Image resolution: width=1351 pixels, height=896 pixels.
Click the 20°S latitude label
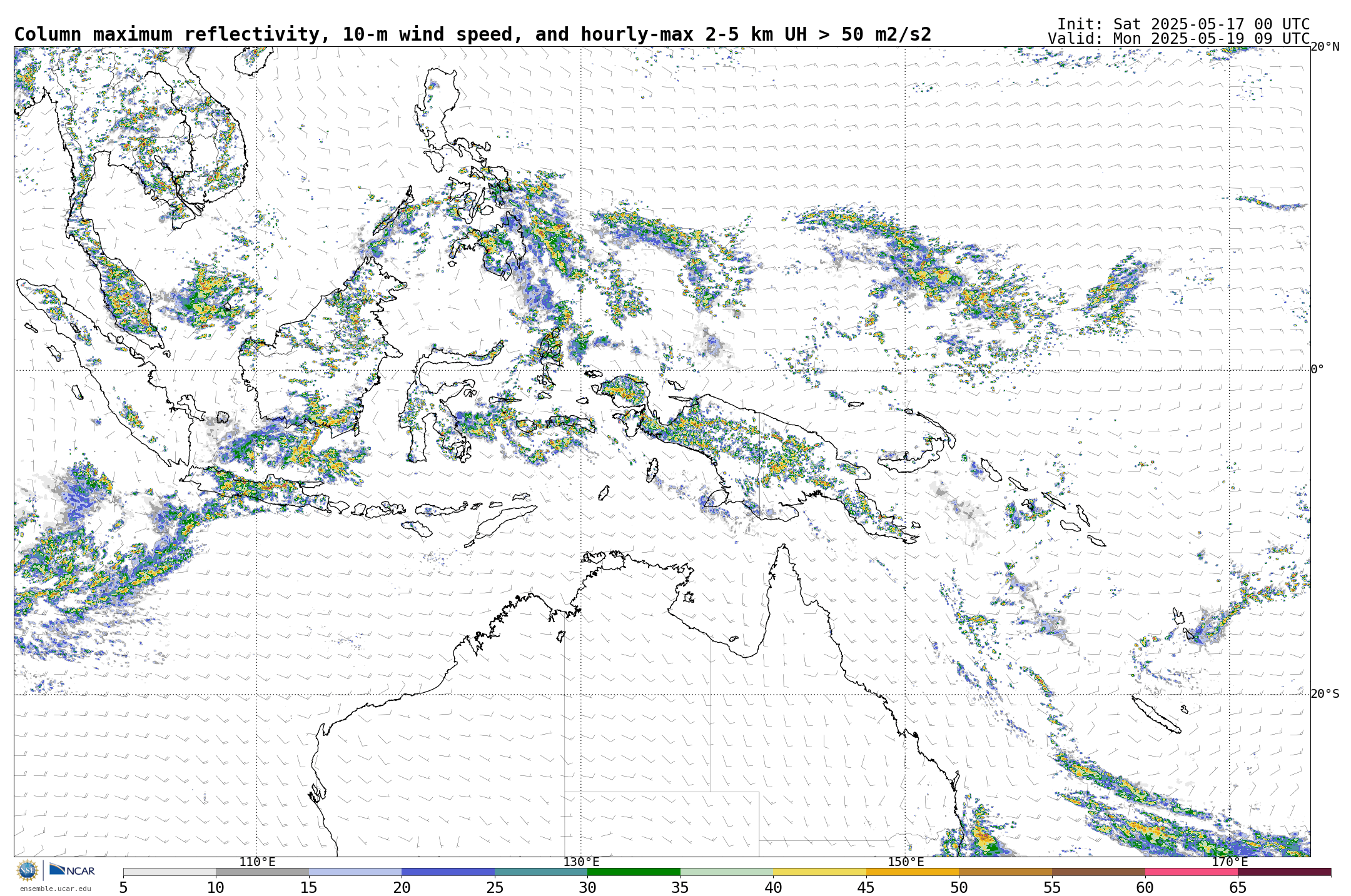[x=1325, y=694]
